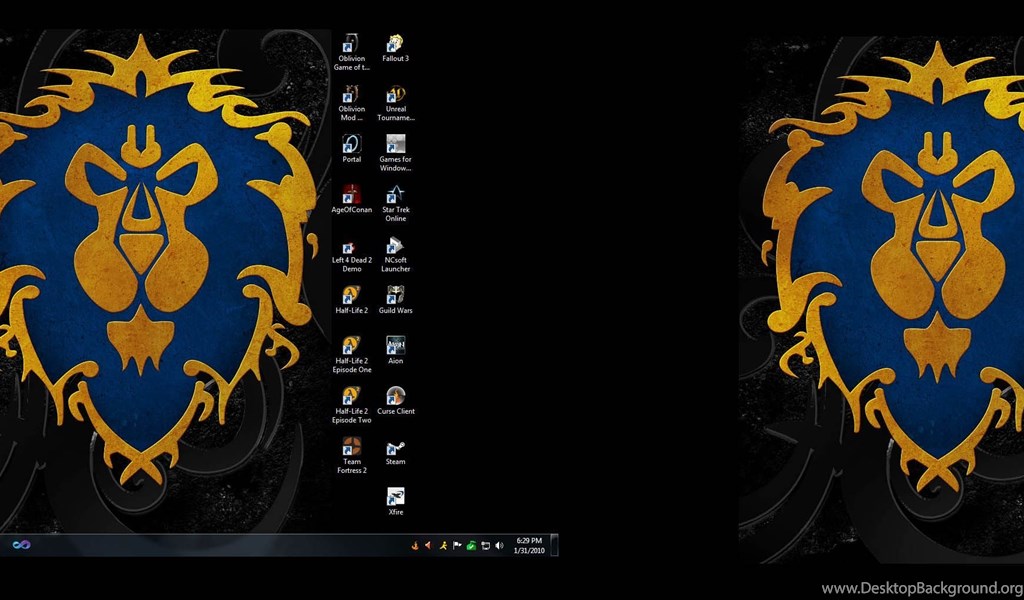Image resolution: width=1024 pixels, height=600 pixels.
Task: Launch the Fallout 3 desktop shortcut
Action: [396, 48]
